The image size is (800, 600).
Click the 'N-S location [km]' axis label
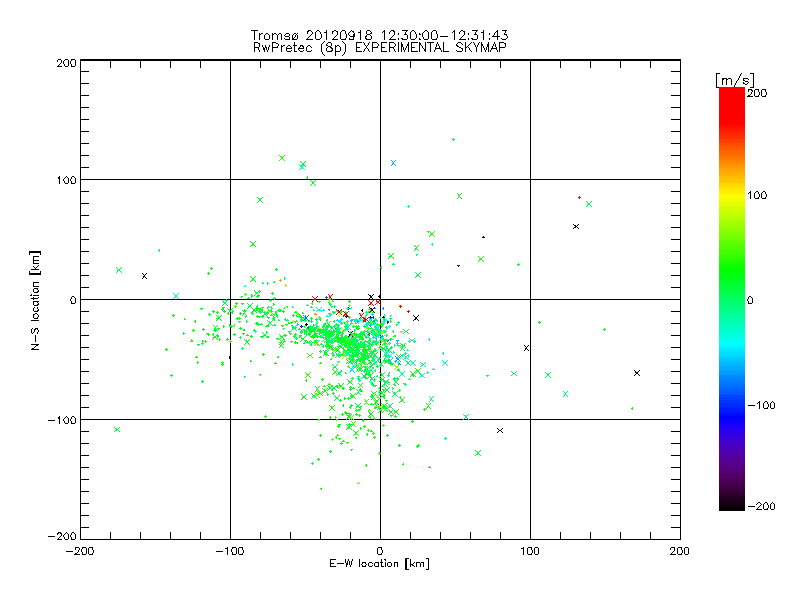tap(35, 301)
